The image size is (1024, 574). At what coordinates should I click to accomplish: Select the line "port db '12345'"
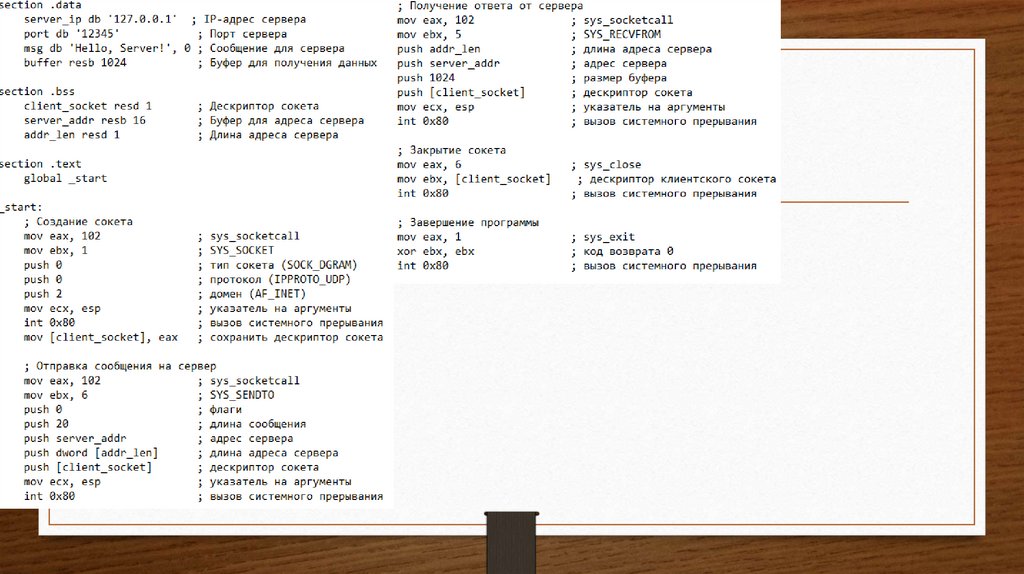[72, 34]
